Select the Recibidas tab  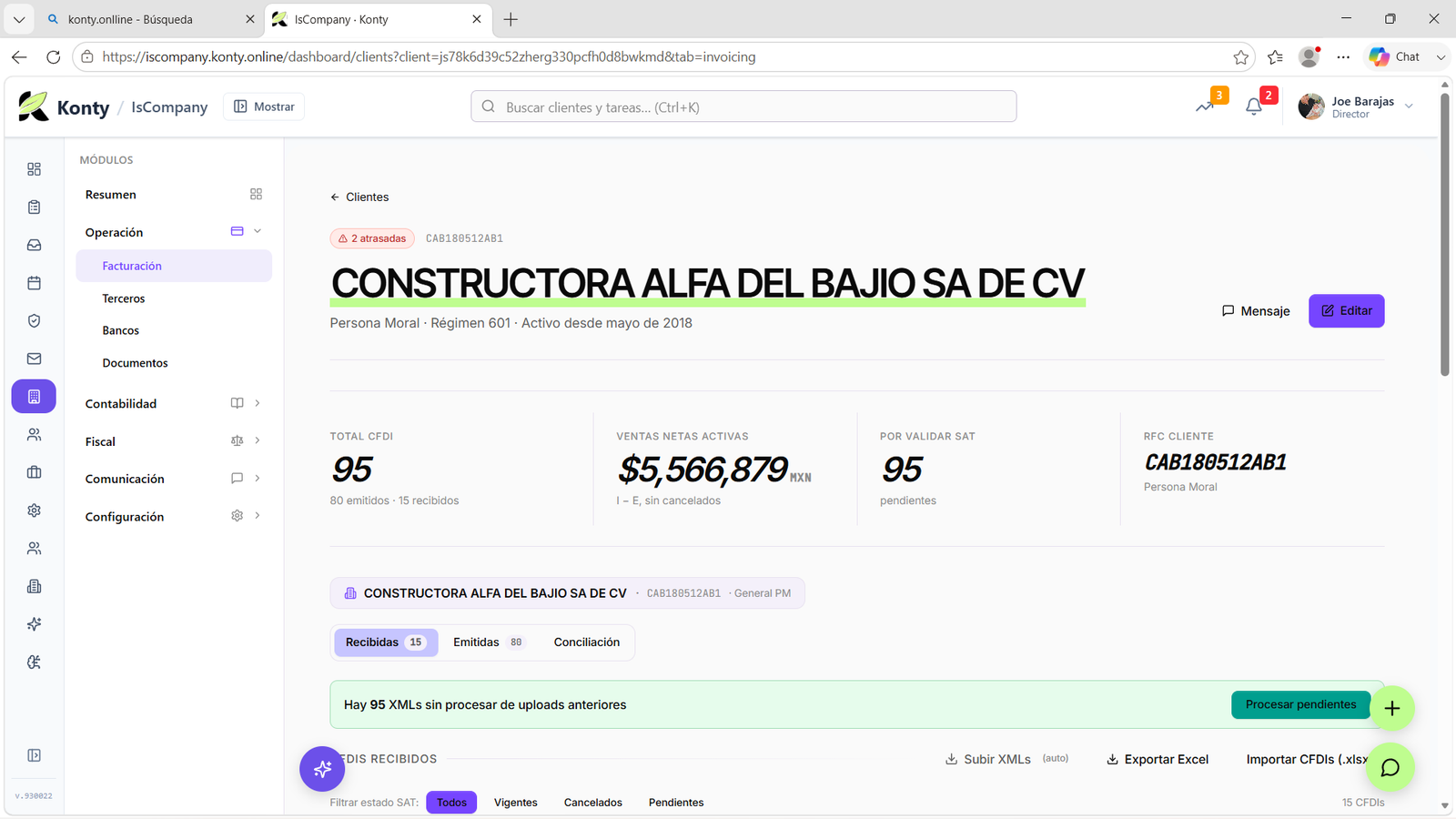[x=386, y=642]
